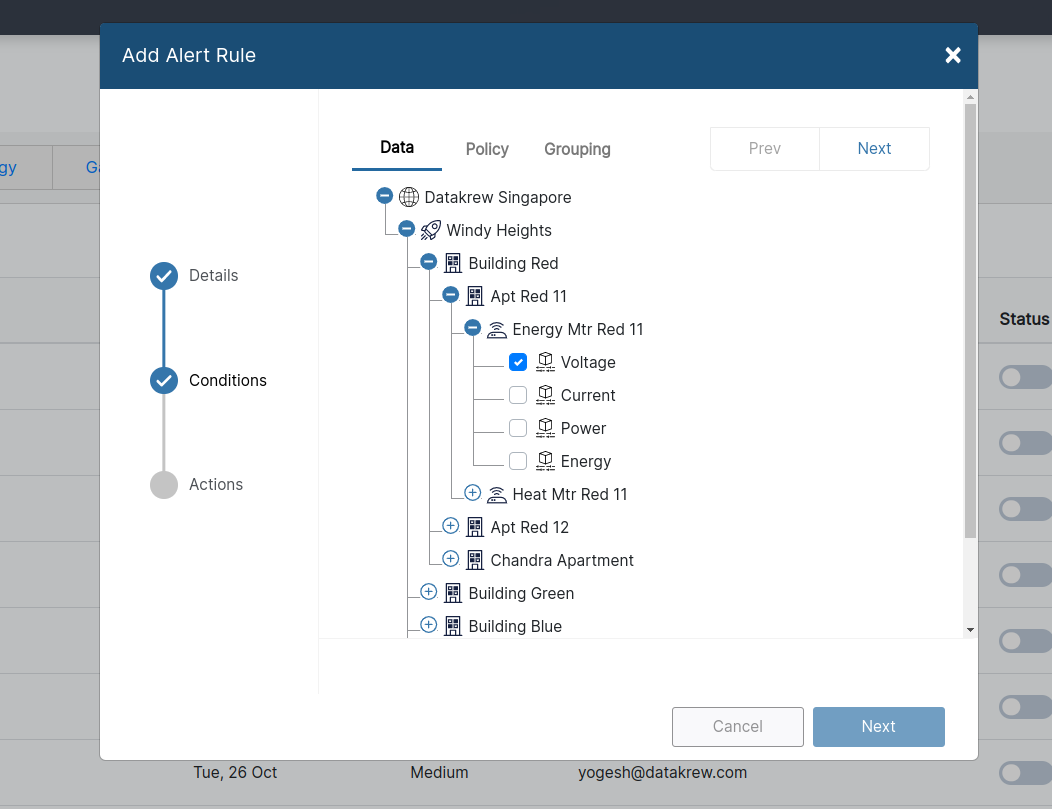Viewport: 1052px width, 809px height.
Task: Click the meter icon next to Energy Mtr Red 11
Action: (496, 329)
